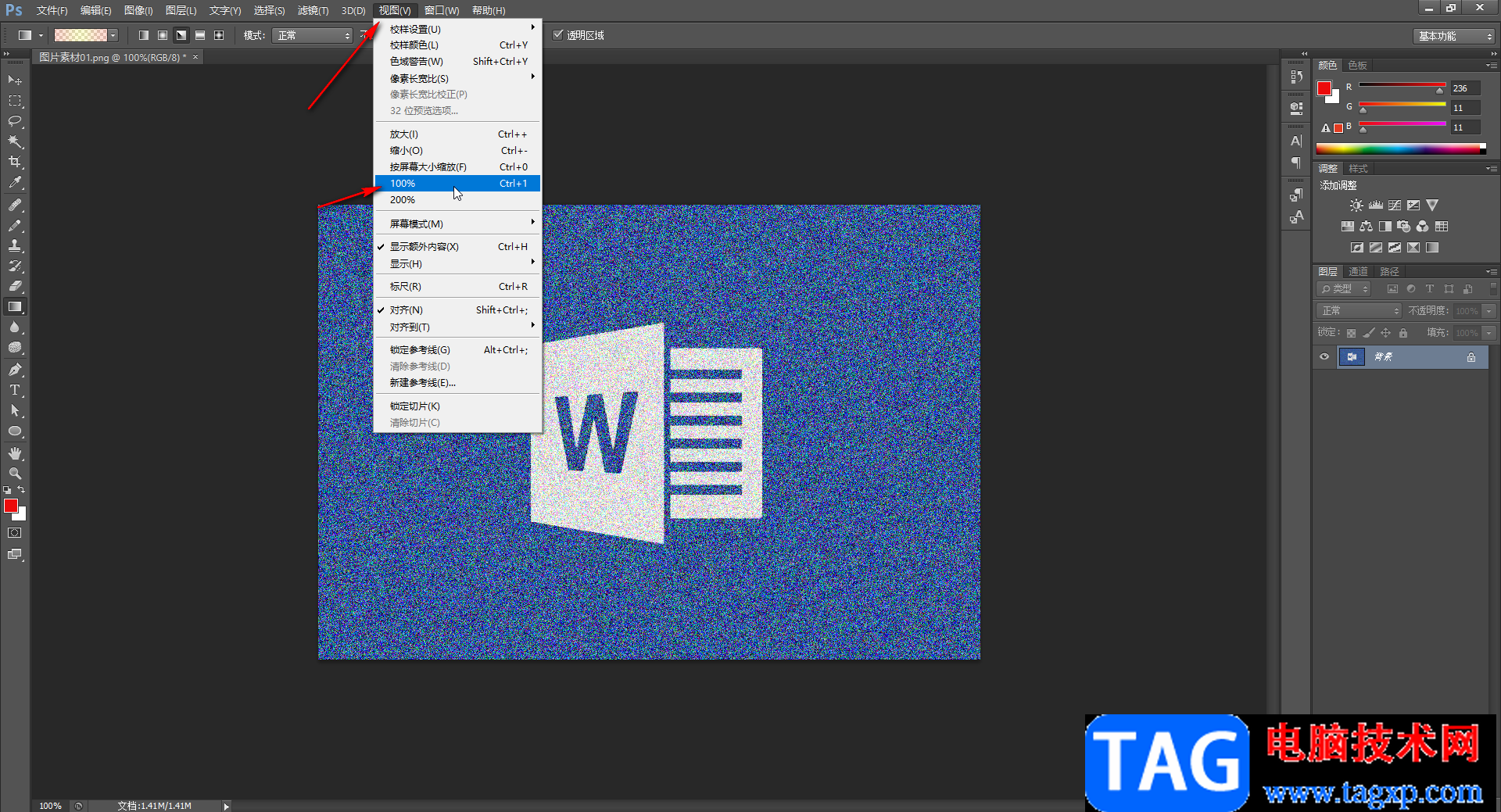Open the gradient picker dropdown arrow
The width and height of the screenshot is (1501, 812).
[113, 35]
